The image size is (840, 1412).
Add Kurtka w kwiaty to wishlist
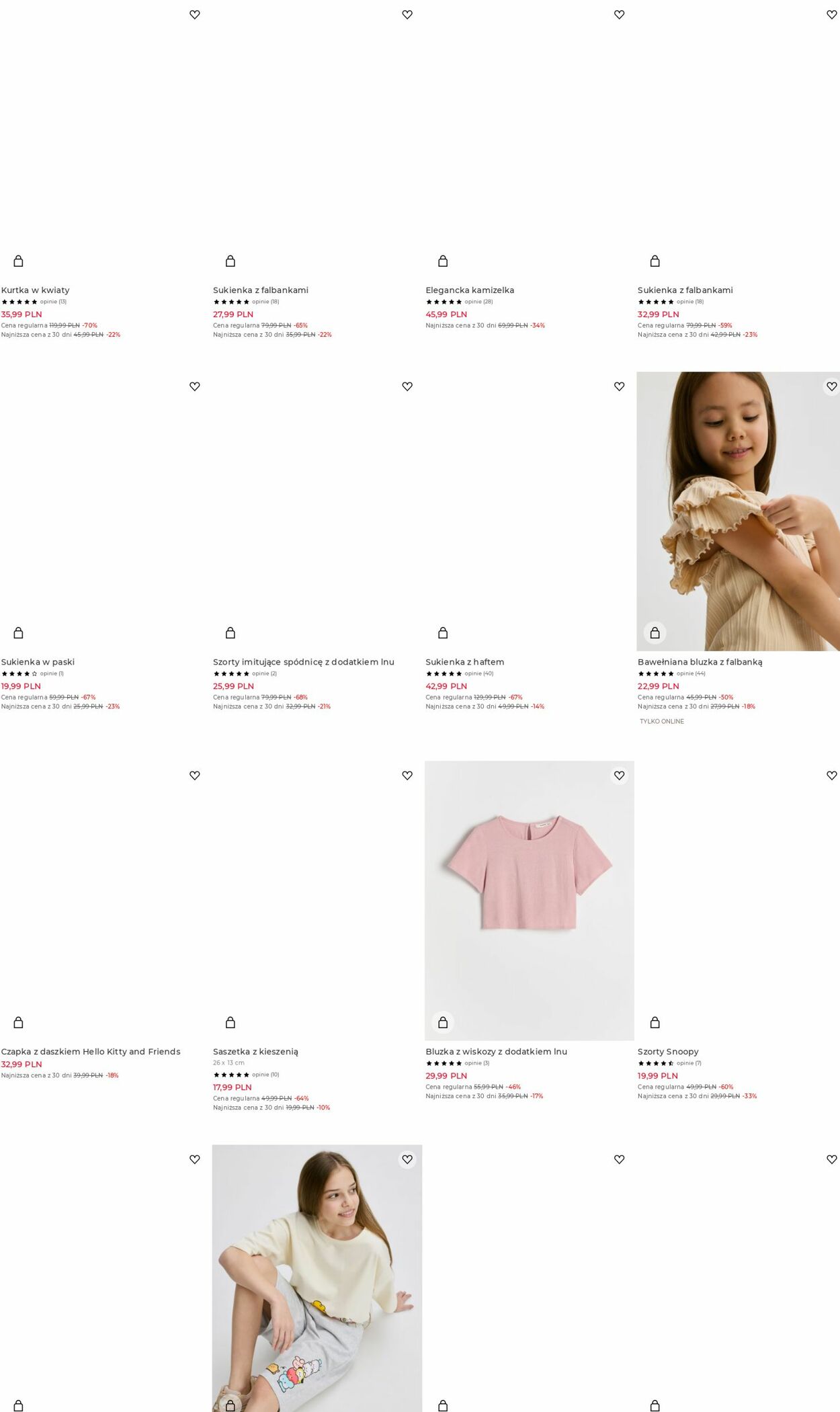[x=195, y=15]
